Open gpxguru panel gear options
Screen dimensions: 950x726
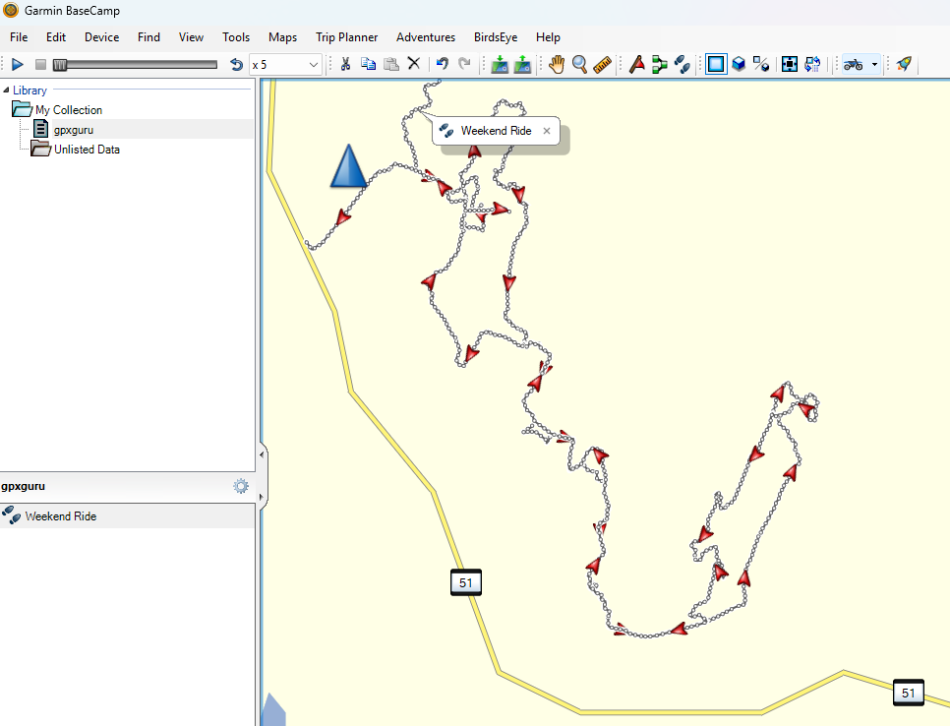[x=241, y=486]
